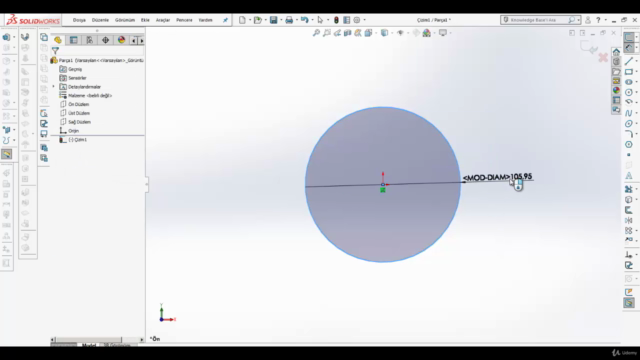Select the sketch Text tool
640x360 pixels.
(x=629, y=176)
